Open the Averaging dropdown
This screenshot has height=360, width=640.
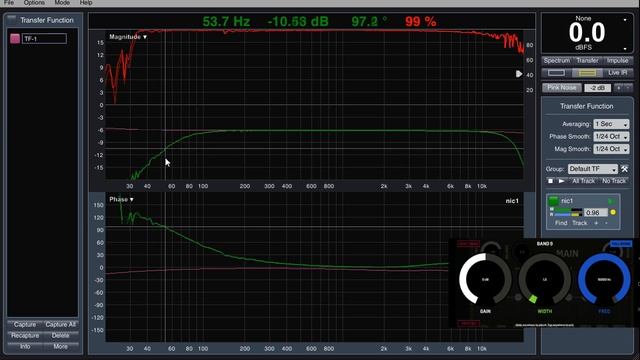611,124
